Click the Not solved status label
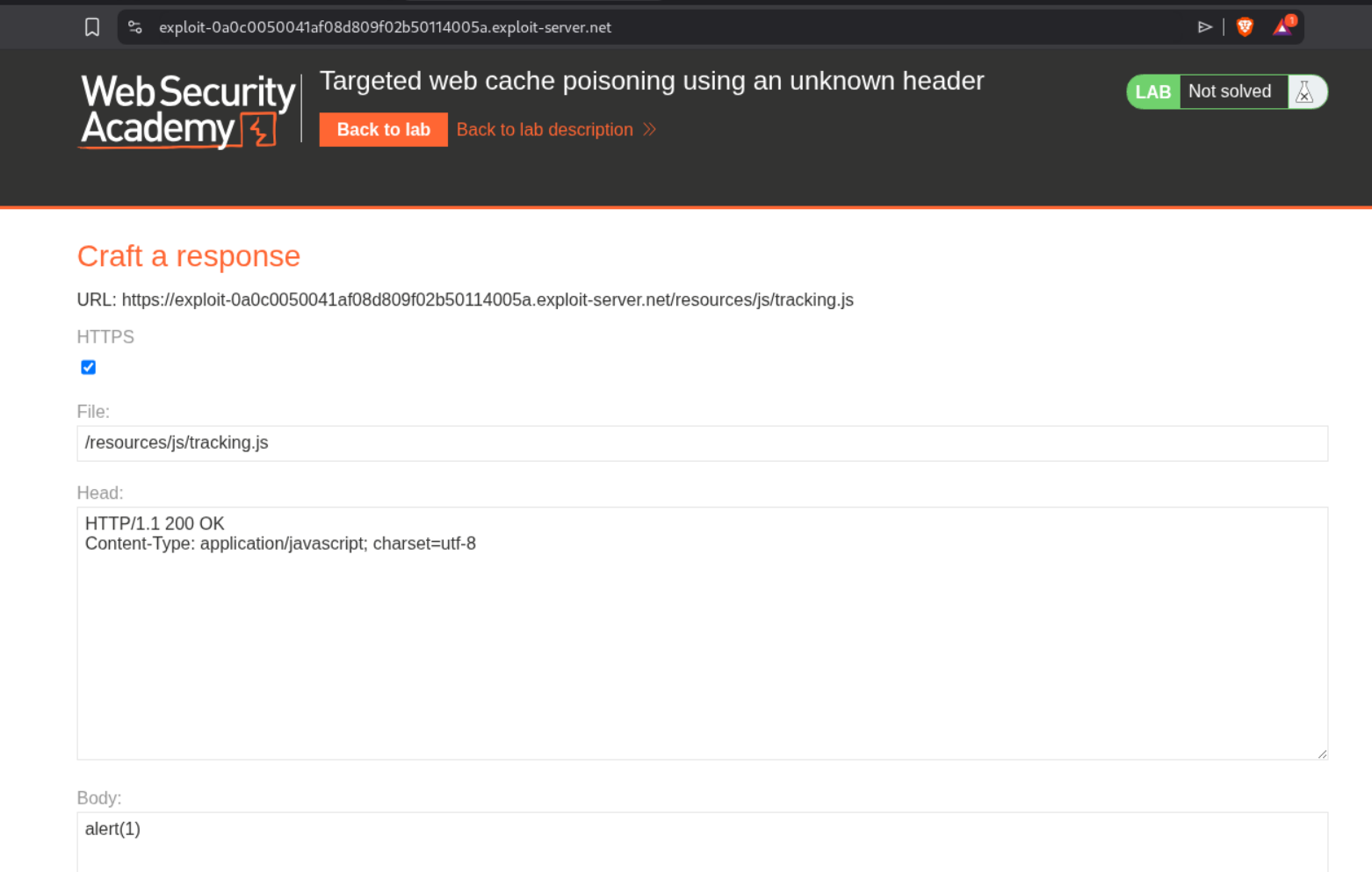The height and width of the screenshot is (872, 1372). (x=1230, y=92)
